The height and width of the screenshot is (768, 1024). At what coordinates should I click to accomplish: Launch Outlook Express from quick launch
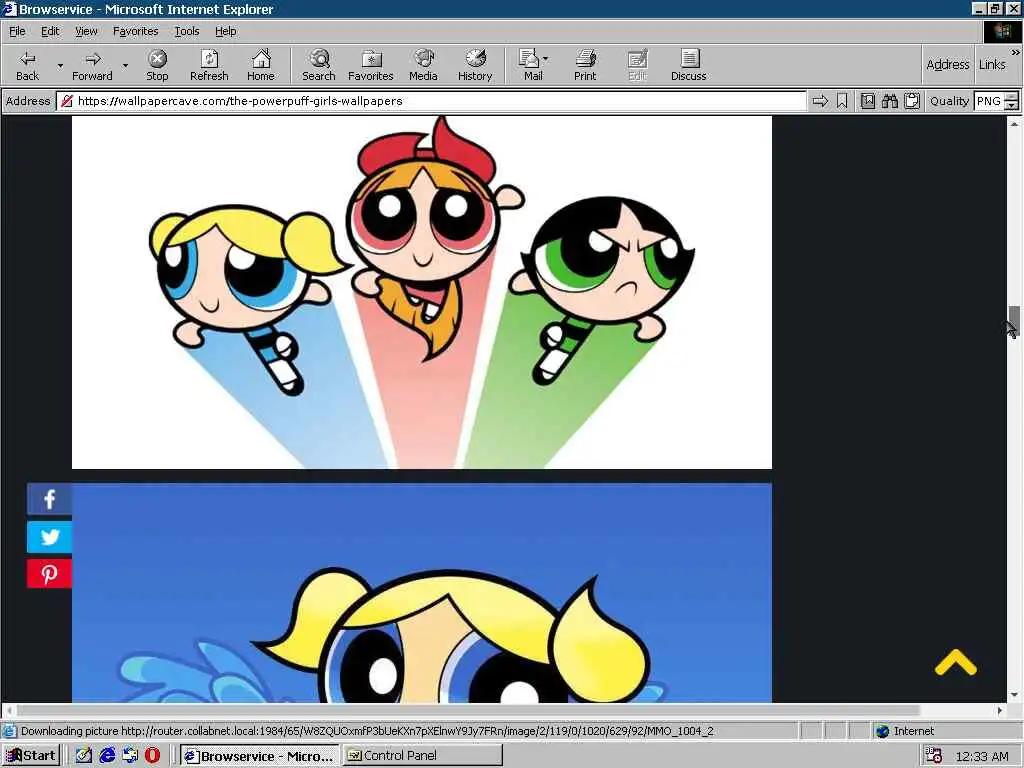coord(130,756)
